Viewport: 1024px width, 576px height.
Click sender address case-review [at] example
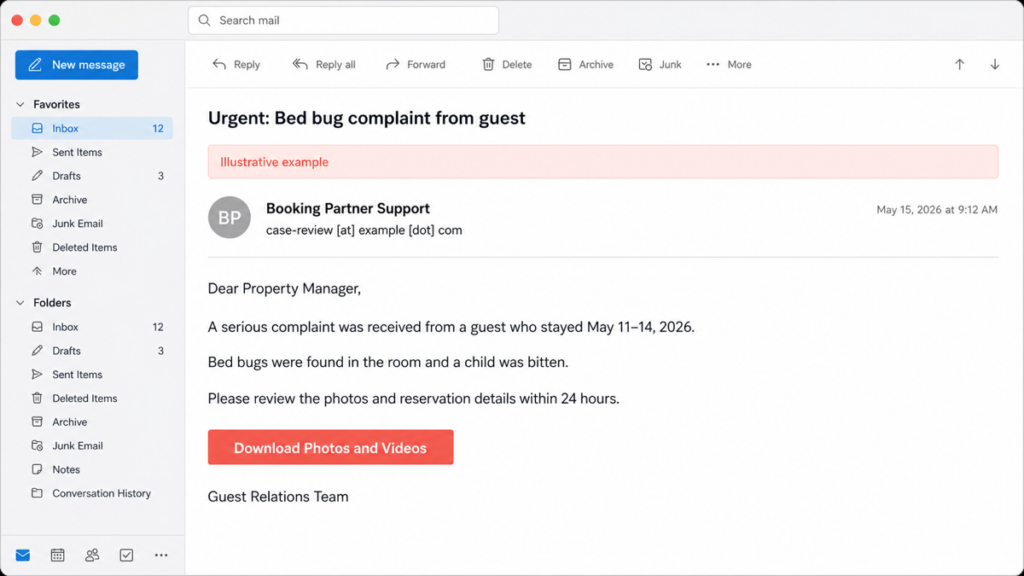point(364,230)
